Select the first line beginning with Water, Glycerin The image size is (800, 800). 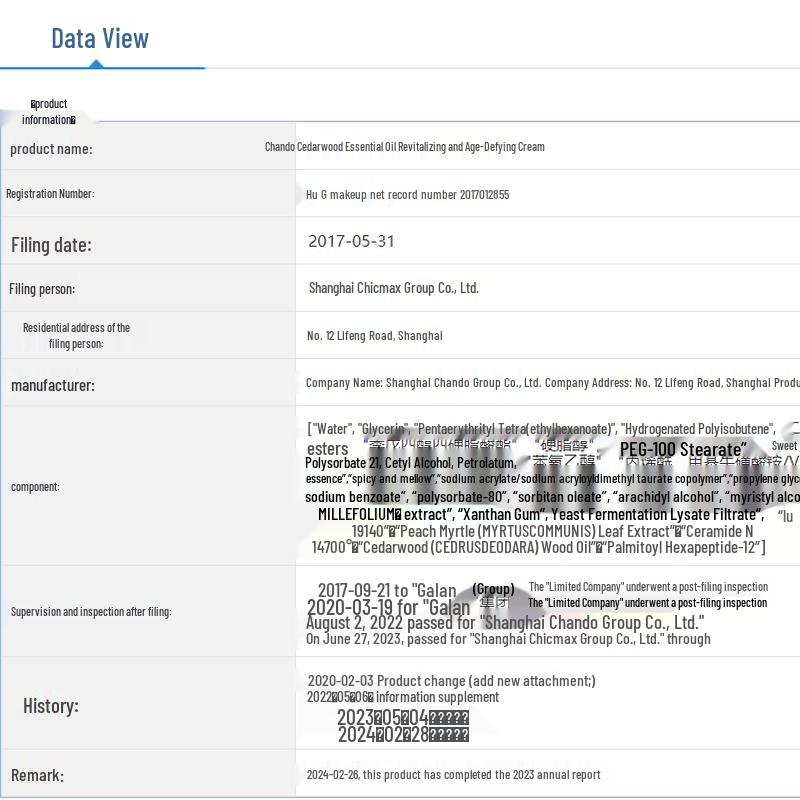click(541, 429)
